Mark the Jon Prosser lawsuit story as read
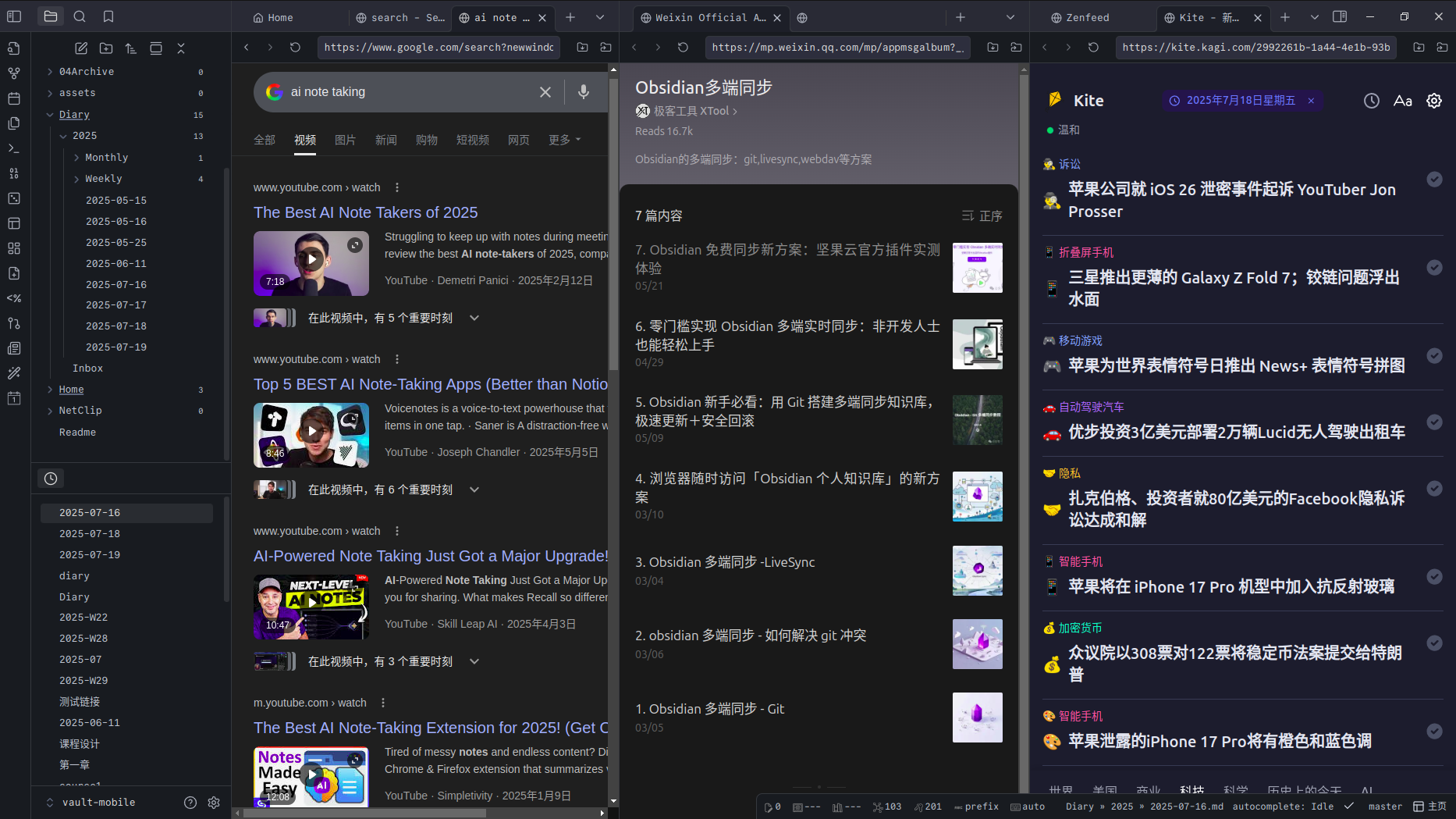 click(1433, 180)
